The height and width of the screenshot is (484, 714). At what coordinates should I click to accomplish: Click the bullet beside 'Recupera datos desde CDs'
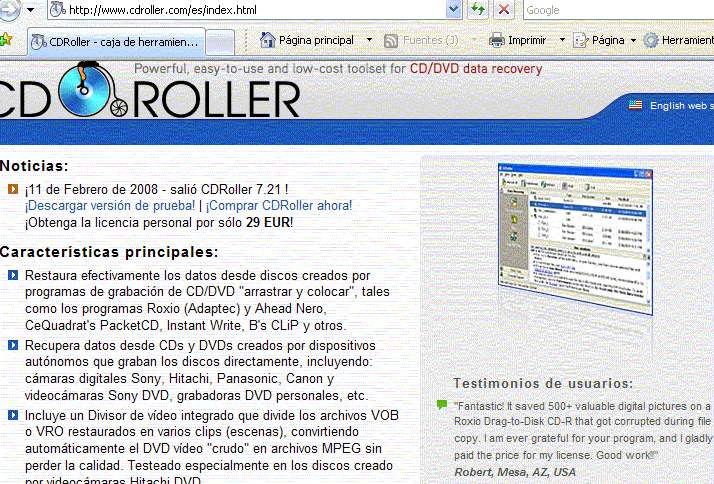click(13, 345)
